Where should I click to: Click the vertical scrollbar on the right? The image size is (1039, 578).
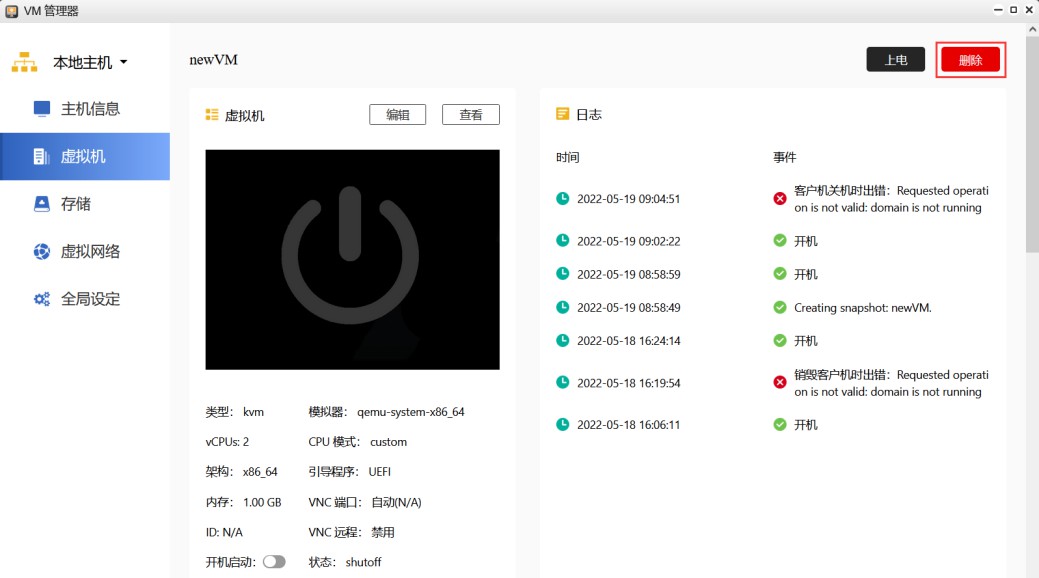1031,150
